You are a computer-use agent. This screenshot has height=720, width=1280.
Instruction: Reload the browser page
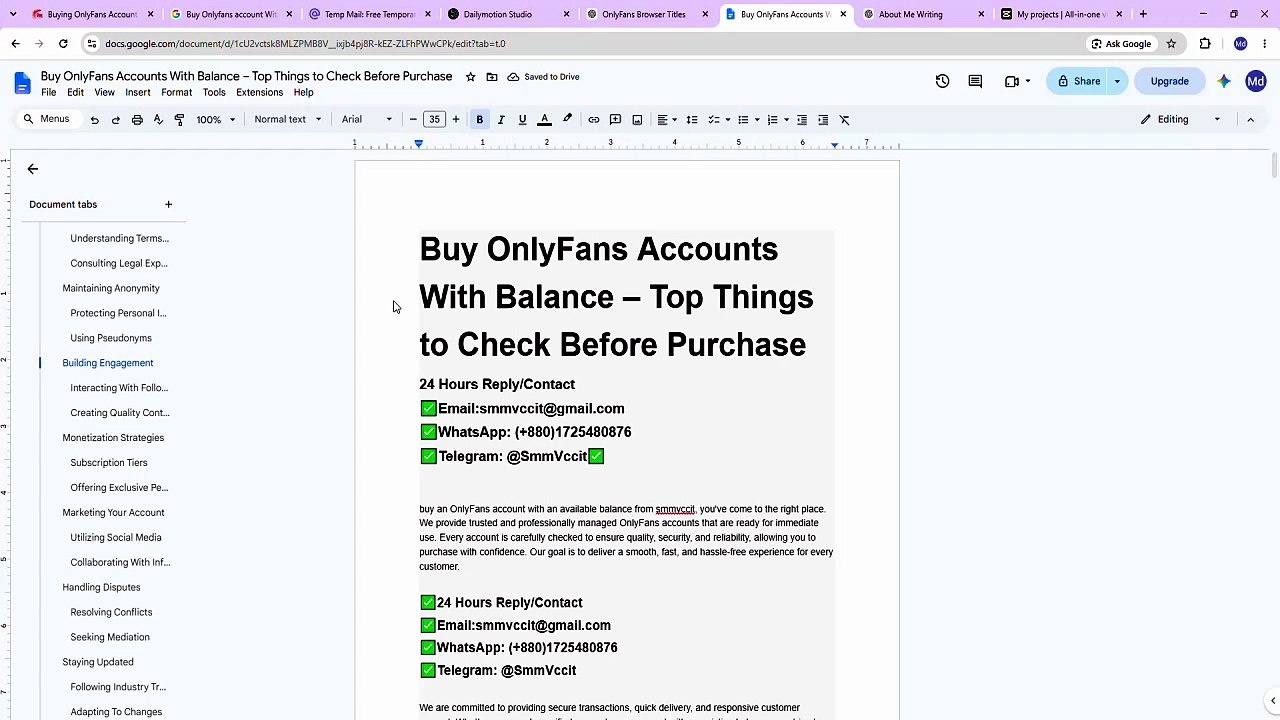click(x=63, y=44)
